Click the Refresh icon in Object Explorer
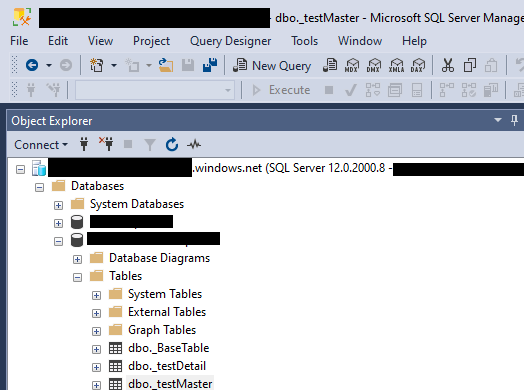The height and width of the screenshot is (390, 524). pyautogui.click(x=172, y=144)
